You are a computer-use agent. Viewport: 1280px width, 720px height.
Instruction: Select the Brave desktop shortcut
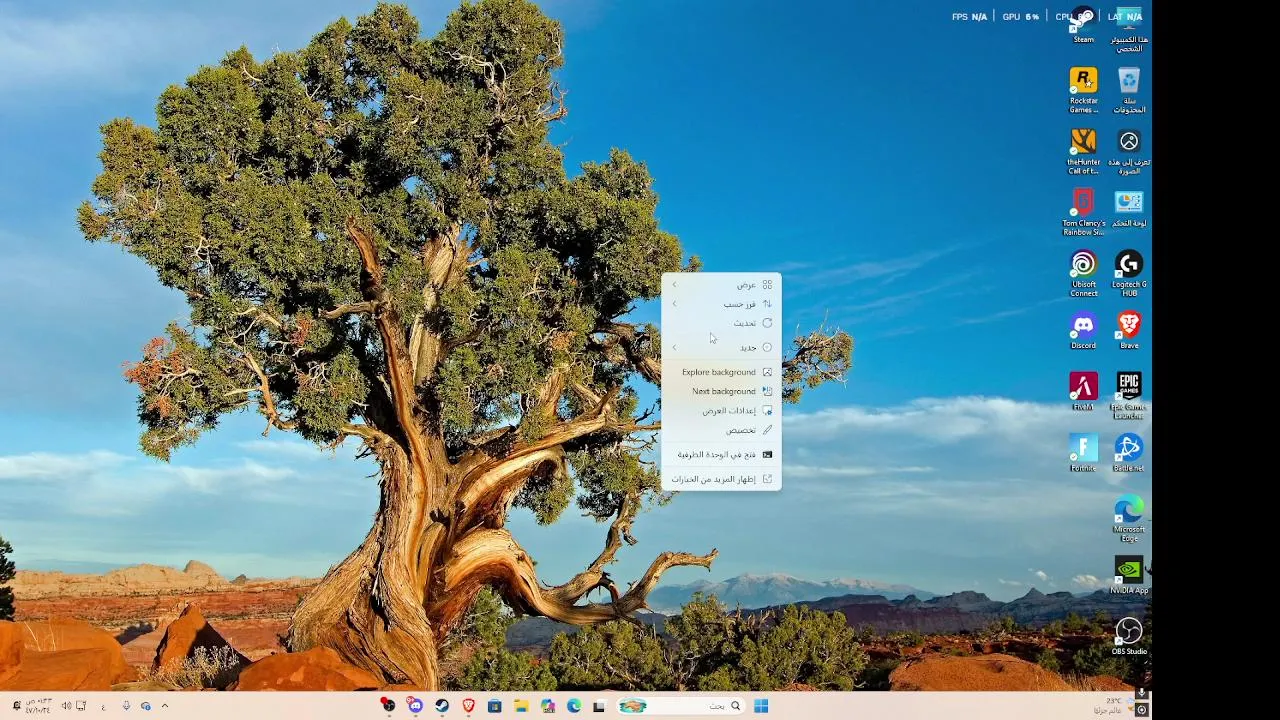1129,331
